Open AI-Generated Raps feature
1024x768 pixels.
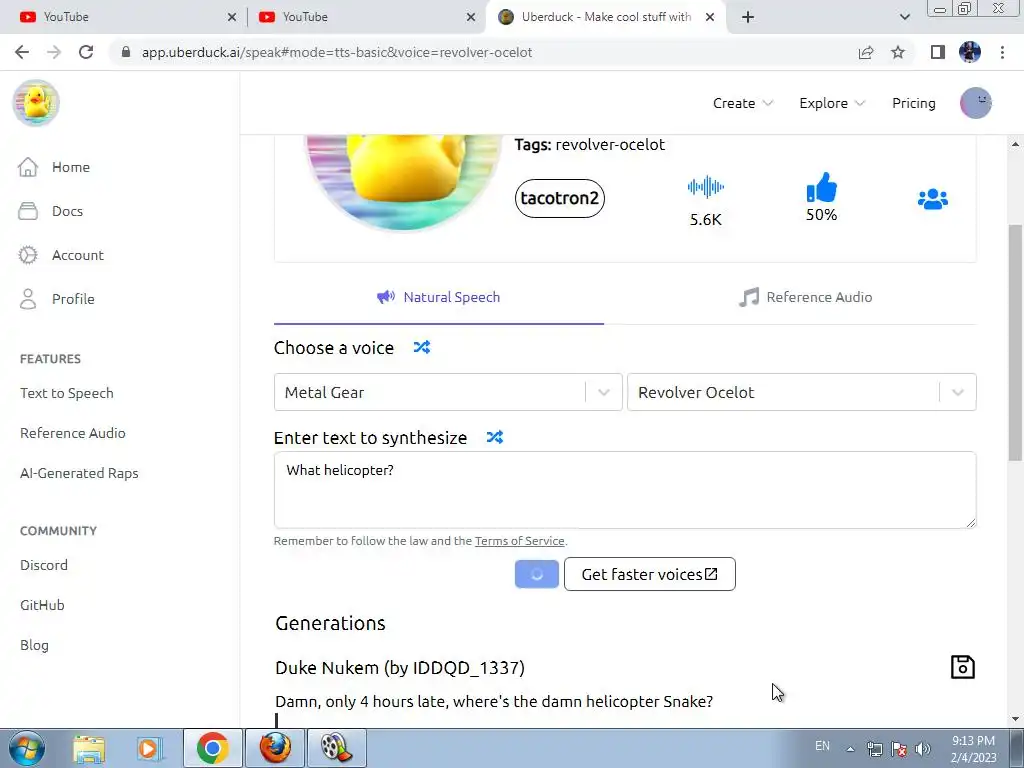click(79, 473)
